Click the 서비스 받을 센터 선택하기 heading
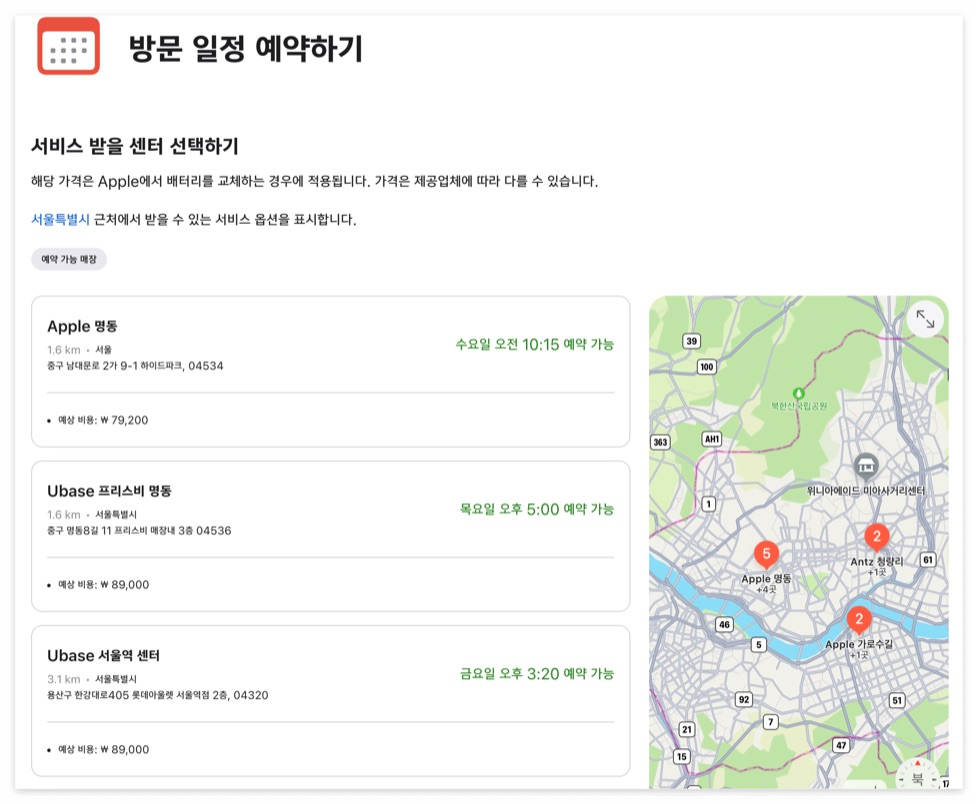This screenshot has width=978, height=804. pyautogui.click(x=135, y=146)
